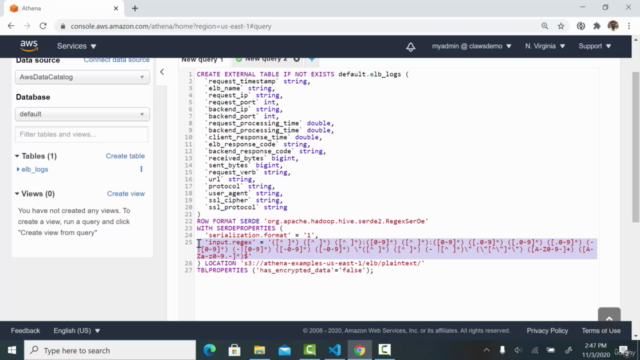Screen dimensions: 640x360
Task: Click the page vertical scrollbar
Action: coord(636,147)
